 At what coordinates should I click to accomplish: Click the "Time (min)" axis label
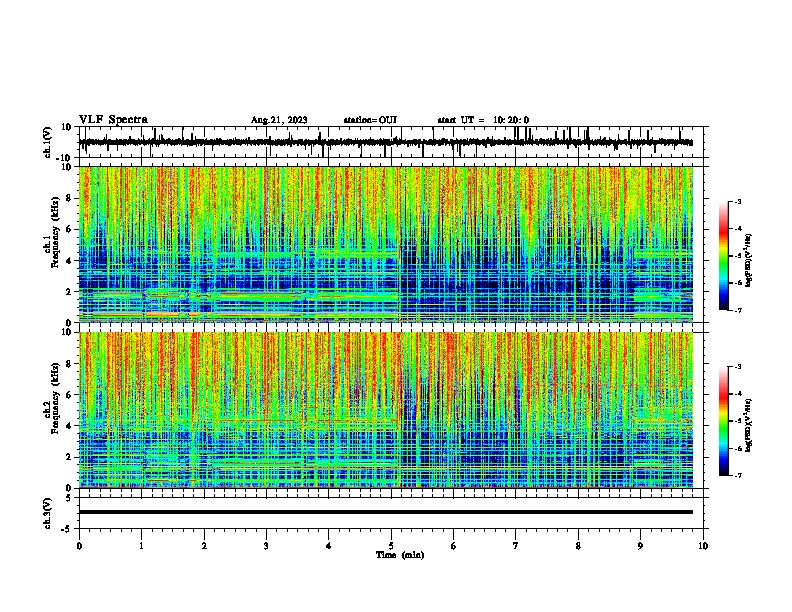click(400, 555)
